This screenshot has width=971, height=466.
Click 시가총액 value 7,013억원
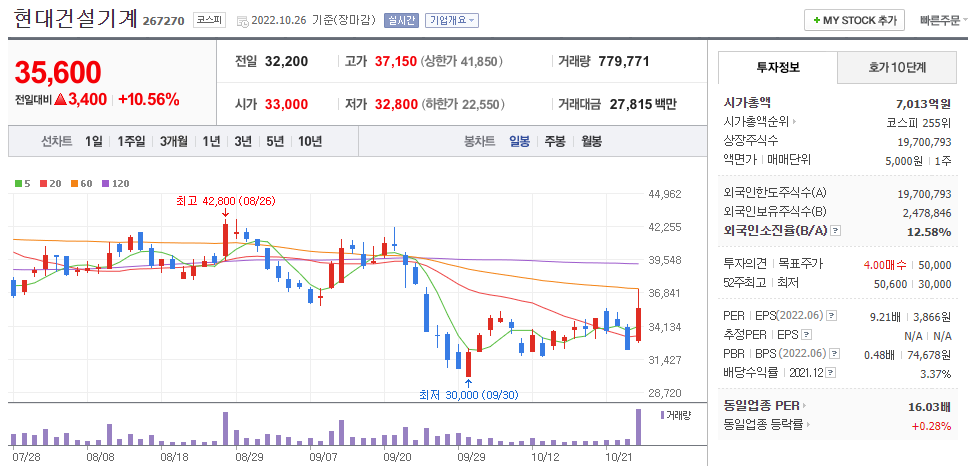coord(923,103)
